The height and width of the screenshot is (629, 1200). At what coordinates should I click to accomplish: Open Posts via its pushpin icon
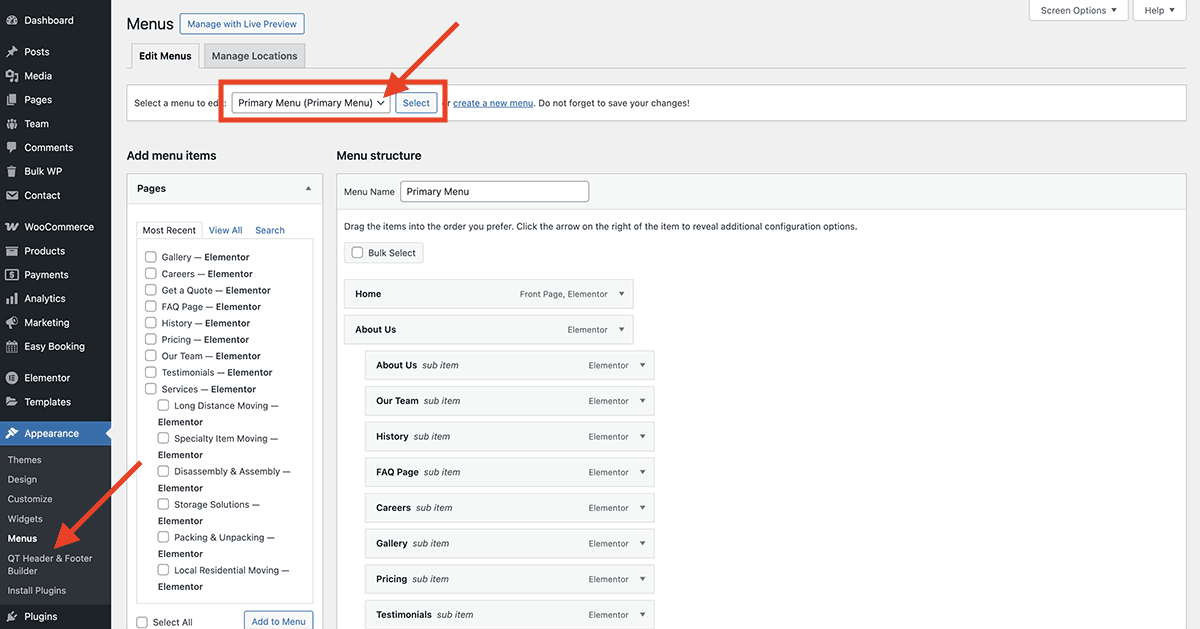[x=12, y=52]
